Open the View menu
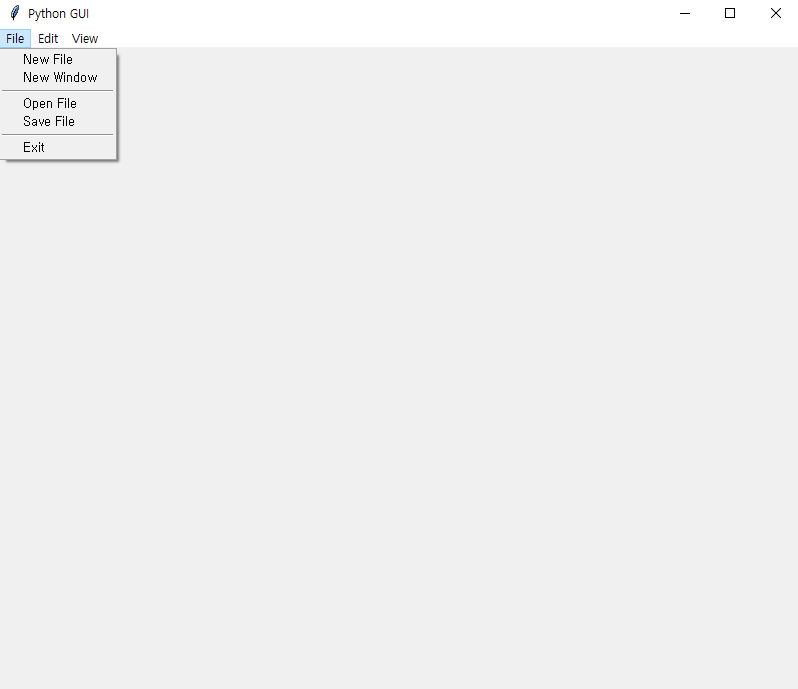 [x=84, y=39]
